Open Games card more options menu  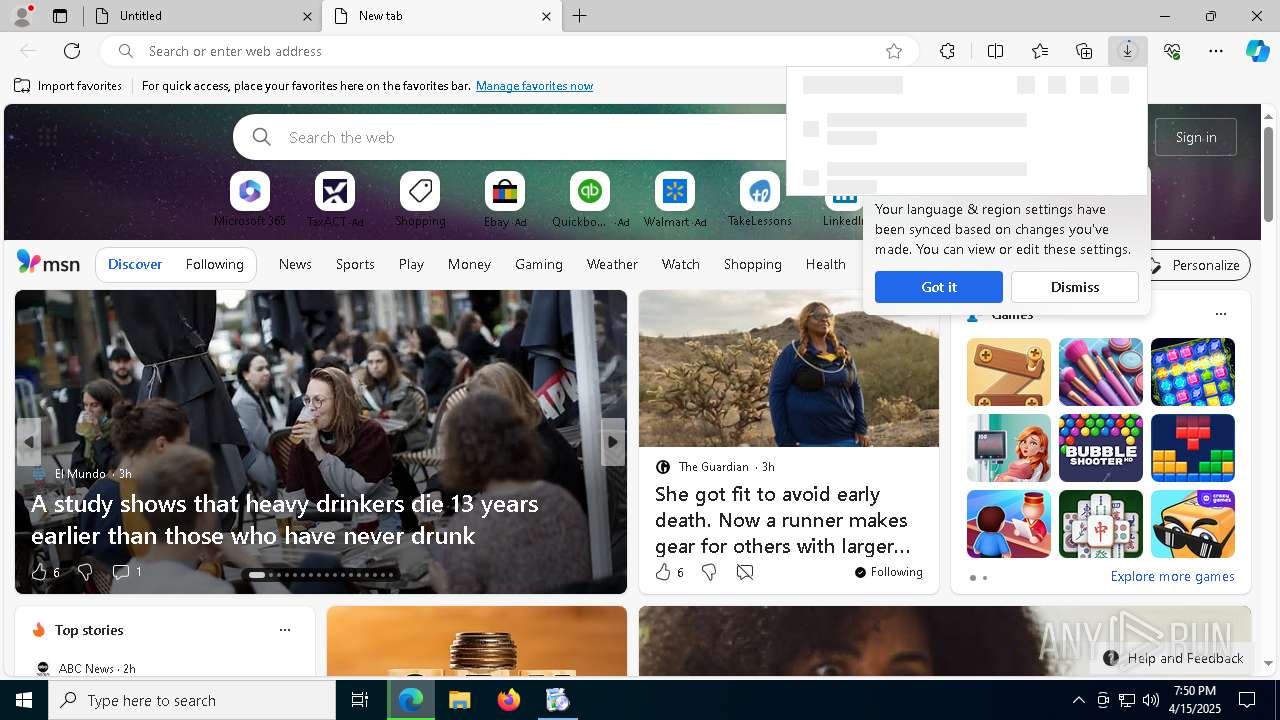[1220, 314]
